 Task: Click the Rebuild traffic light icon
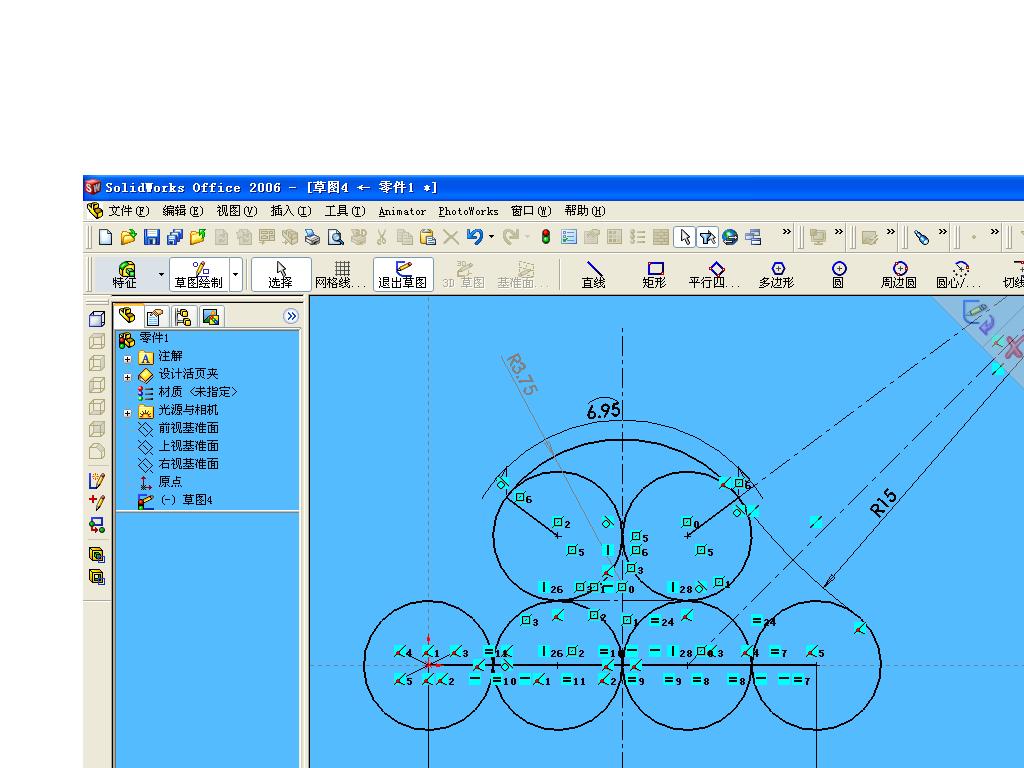[546, 237]
